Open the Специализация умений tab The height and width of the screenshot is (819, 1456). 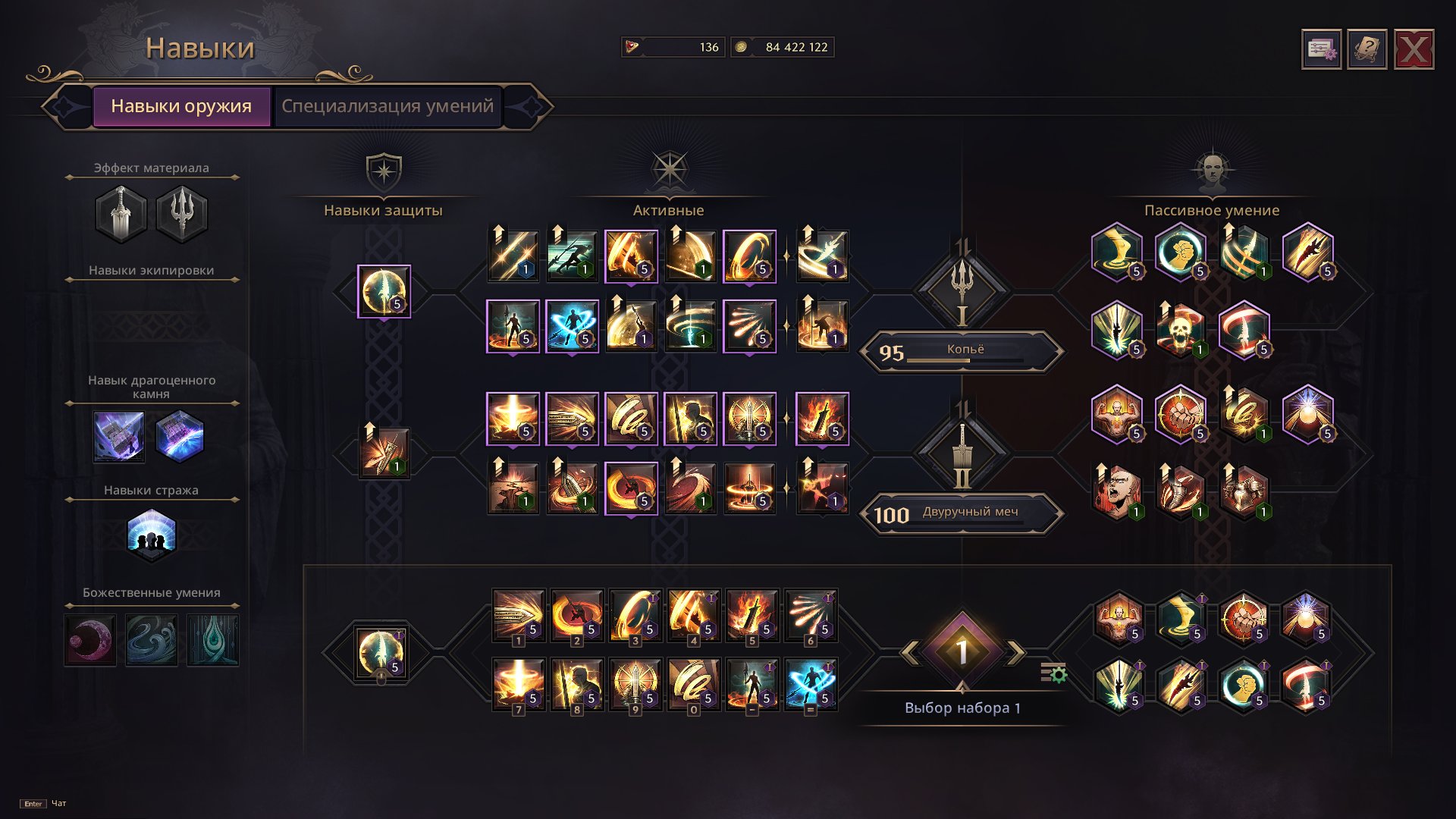coord(388,106)
